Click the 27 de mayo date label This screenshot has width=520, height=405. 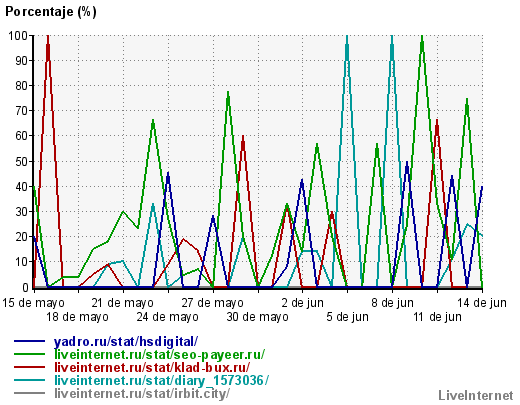(x=213, y=303)
